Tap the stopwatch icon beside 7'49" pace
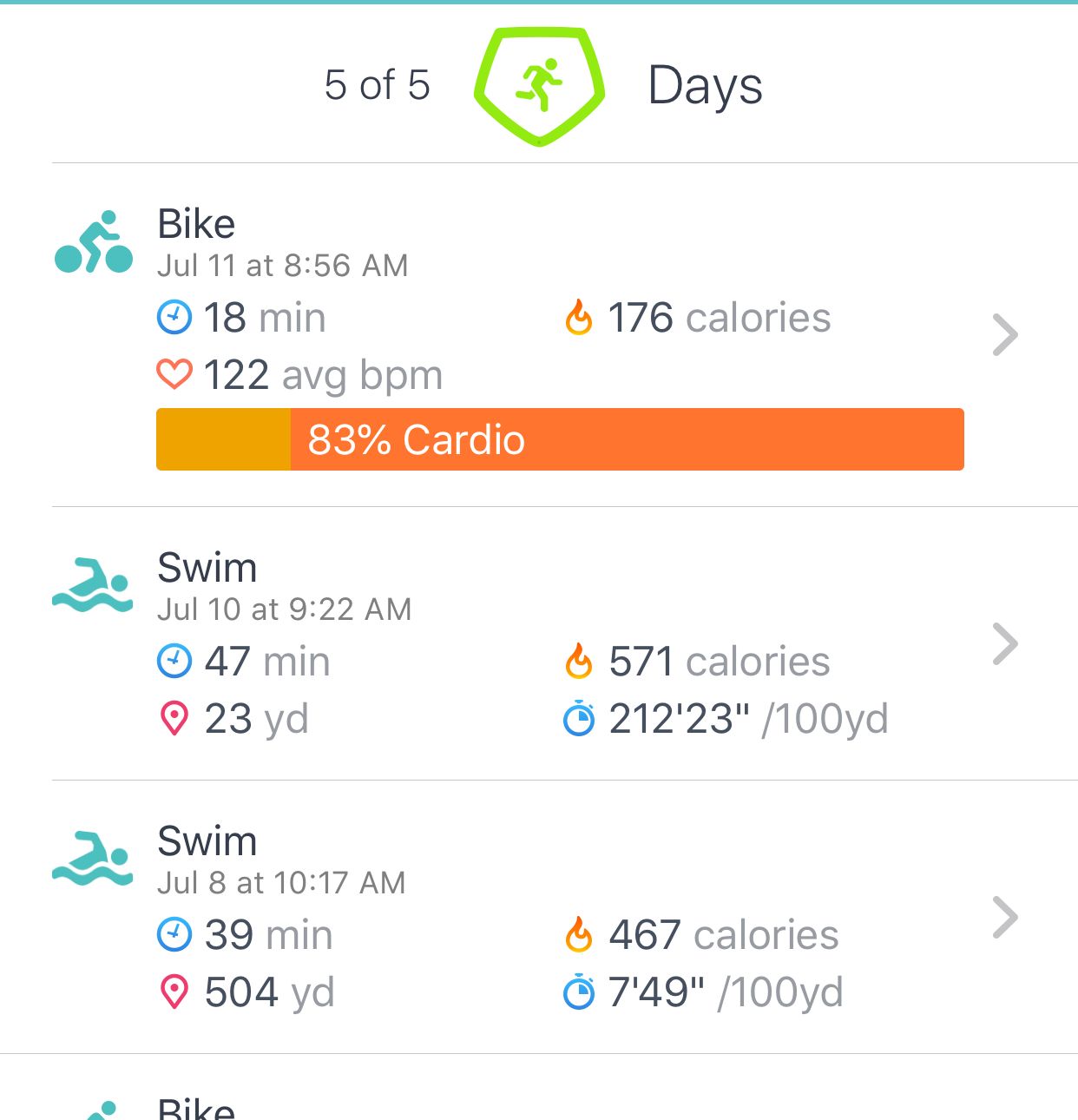Viewport: 1078px width, 1120px height. [579, 992]
